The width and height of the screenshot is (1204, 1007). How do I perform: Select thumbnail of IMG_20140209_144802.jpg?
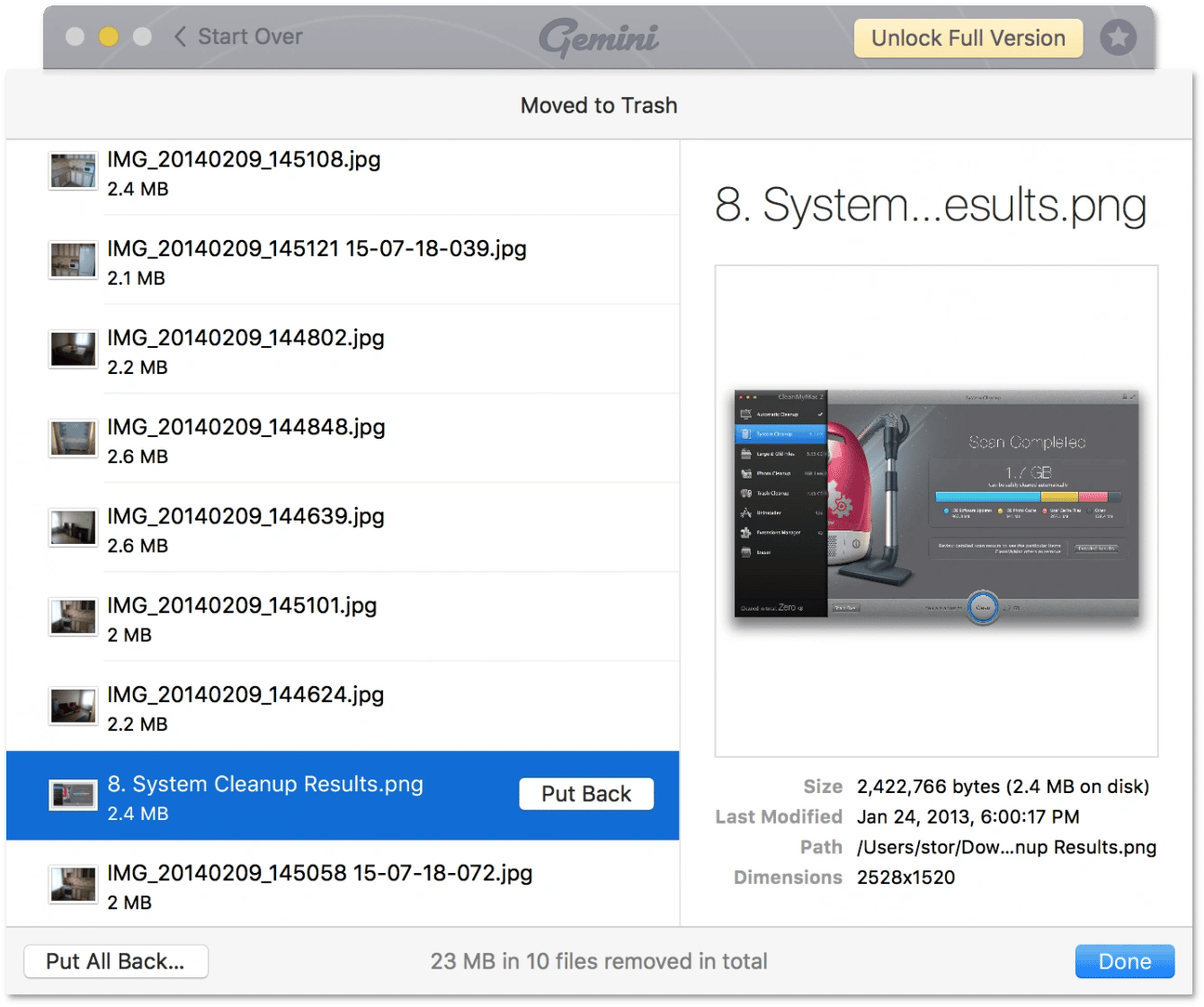point(73,349)
